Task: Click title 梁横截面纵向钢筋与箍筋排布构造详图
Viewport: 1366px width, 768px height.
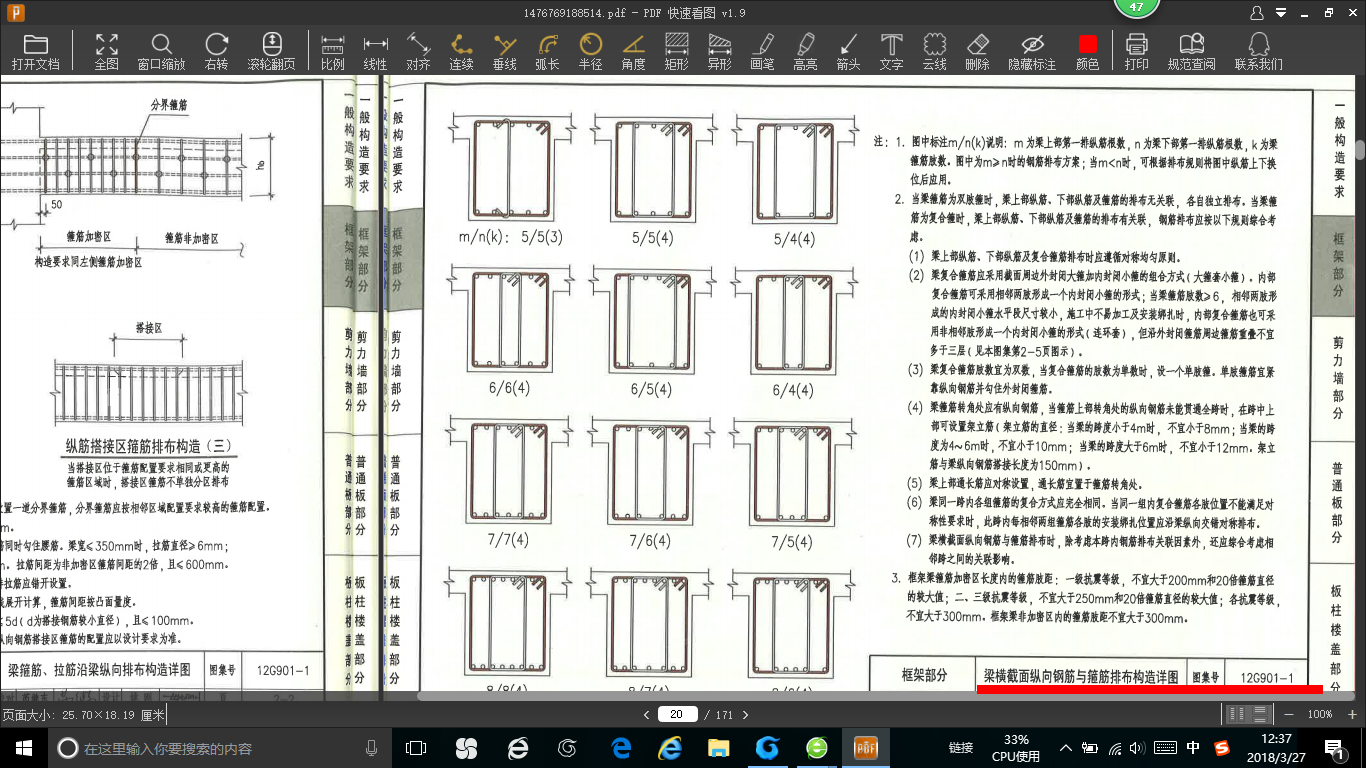Action: point(1081,676)
